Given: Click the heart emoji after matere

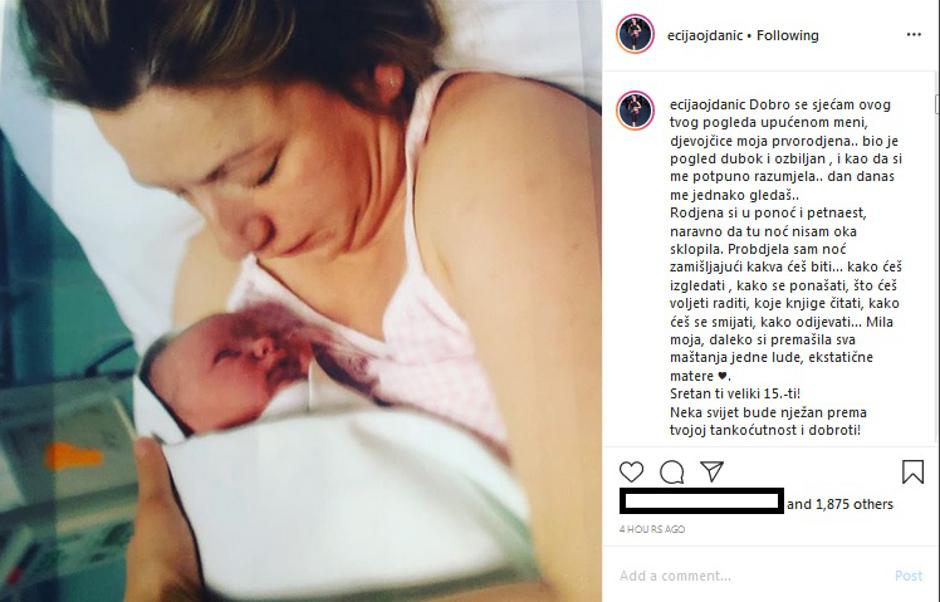Looking at the screenshot, I should coord(722,376).
